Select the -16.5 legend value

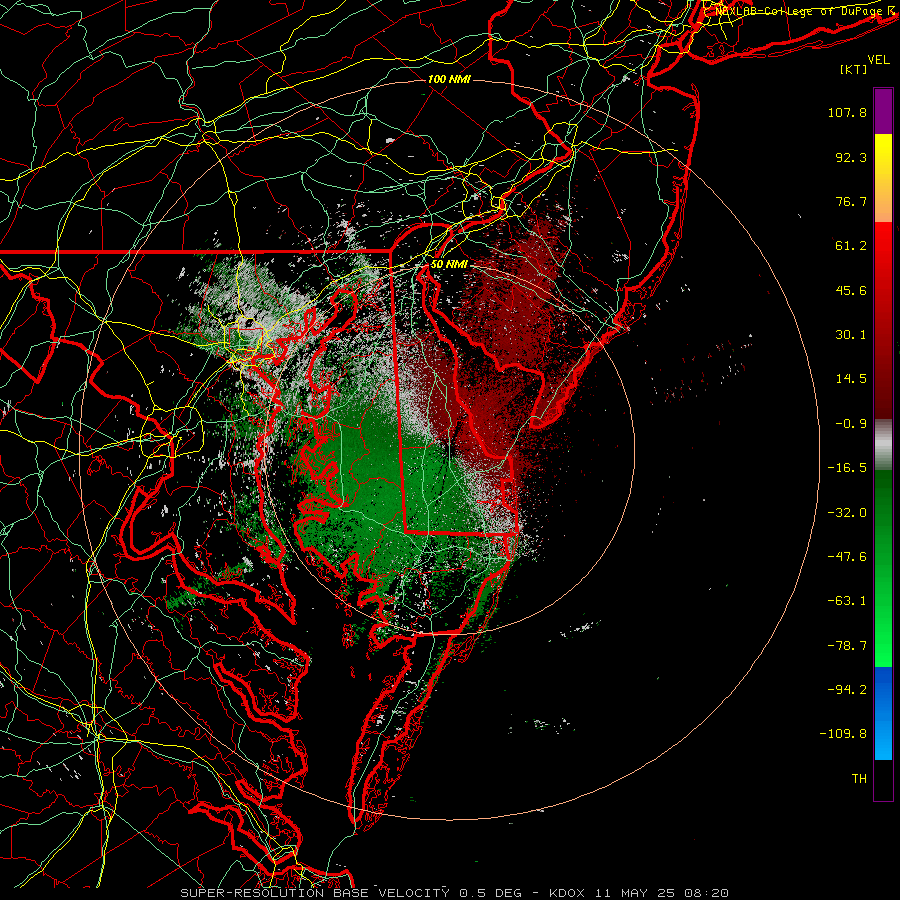(847, 468)
